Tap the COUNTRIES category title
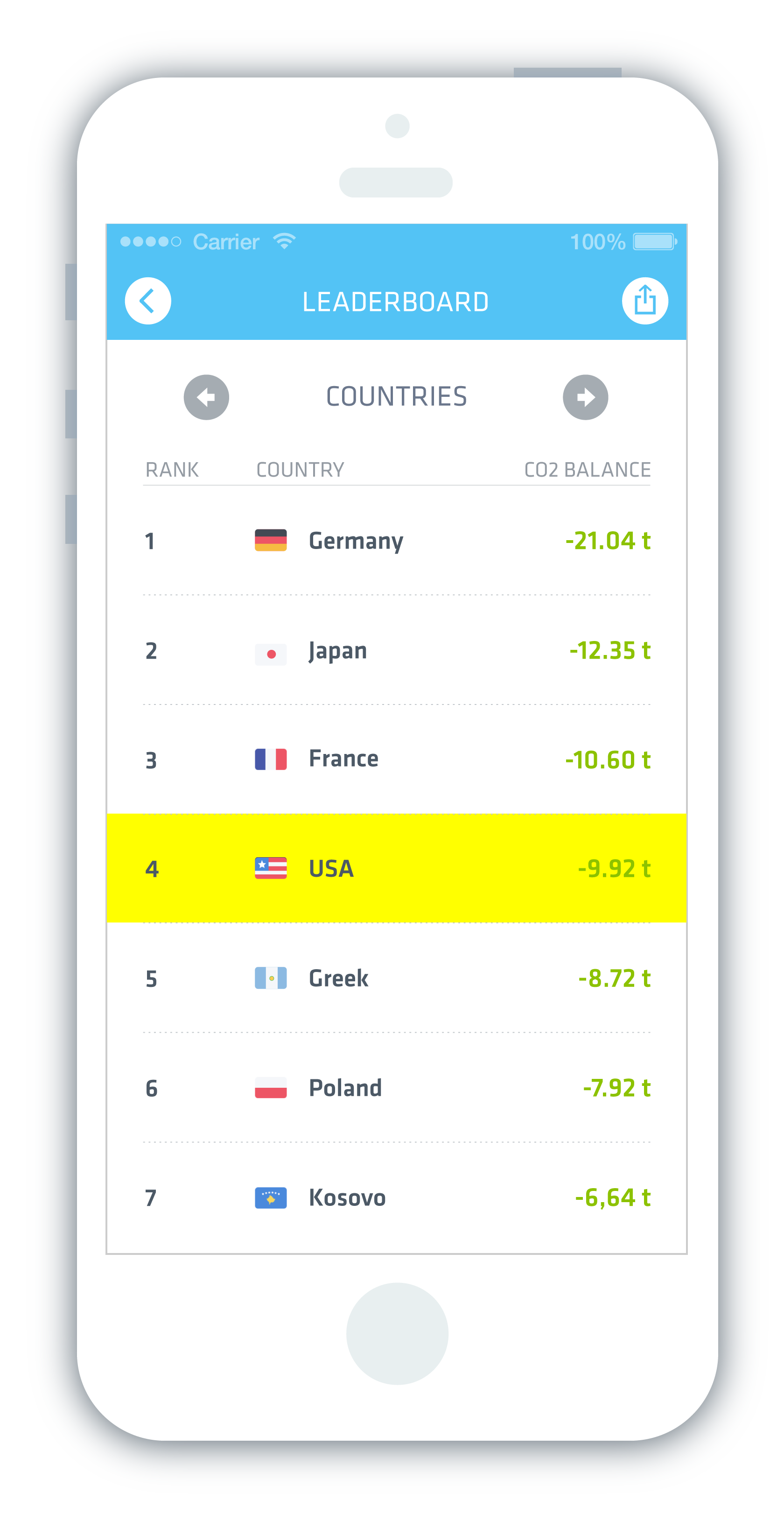The height and width of the screenshot is (1514, 784). click(x=396, y=397)
